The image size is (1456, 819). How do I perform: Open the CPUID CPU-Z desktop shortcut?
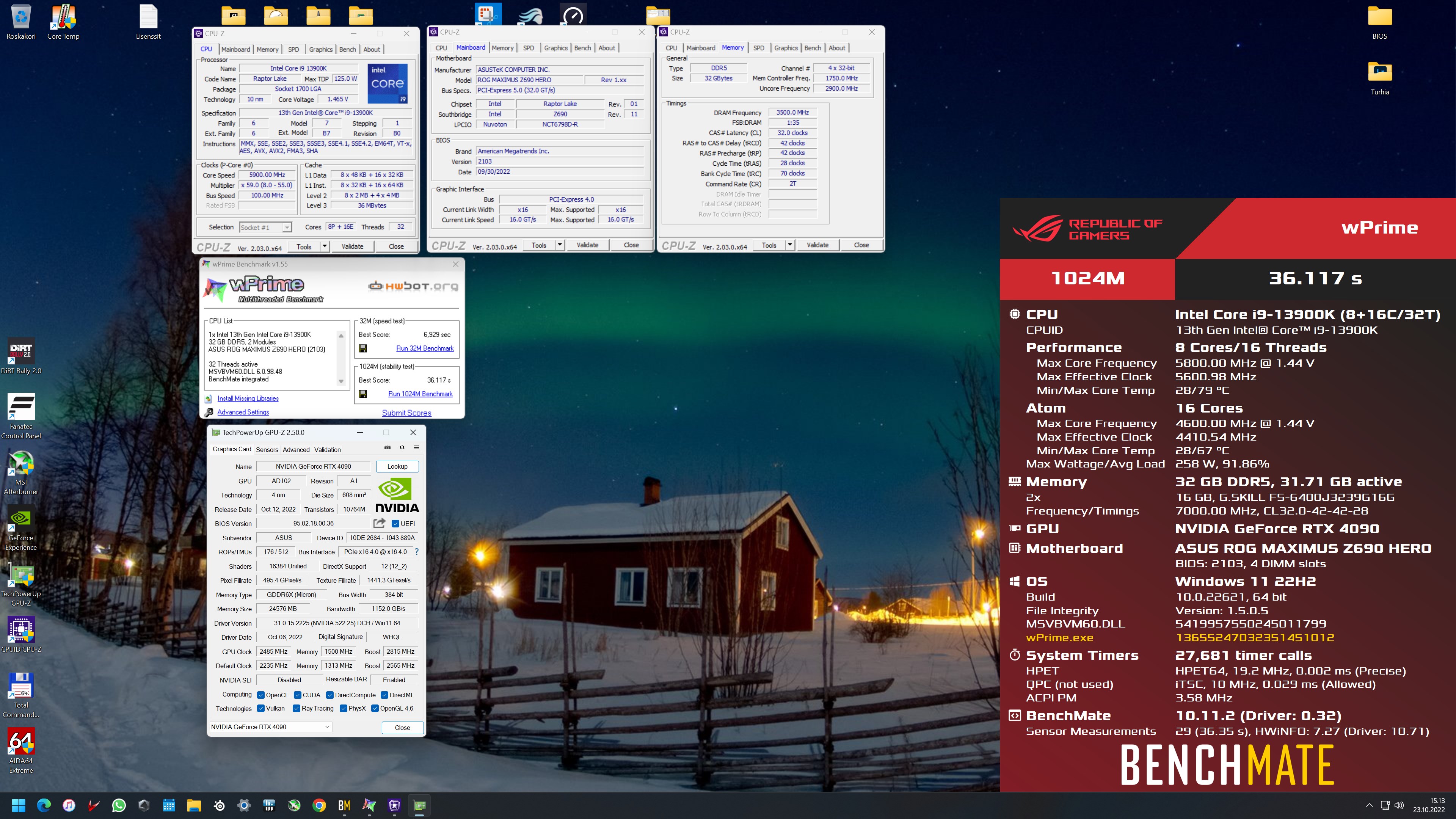21,634
